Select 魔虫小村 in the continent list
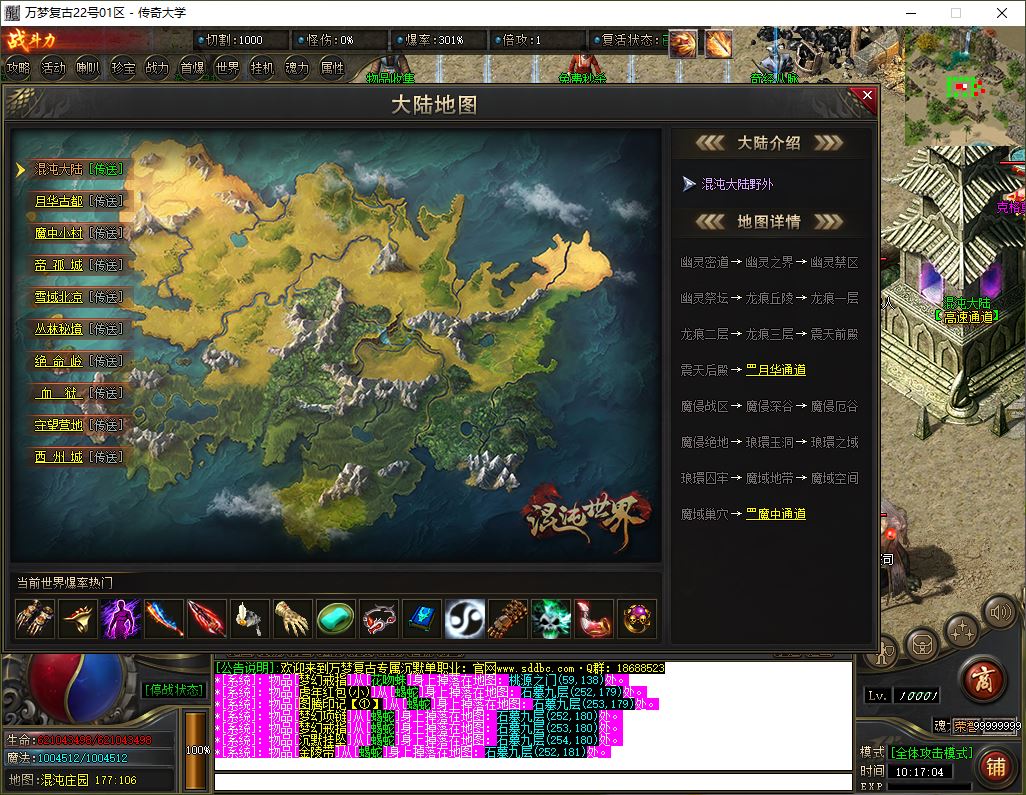This screenshot has height=795, width=1026. [59, 233]
